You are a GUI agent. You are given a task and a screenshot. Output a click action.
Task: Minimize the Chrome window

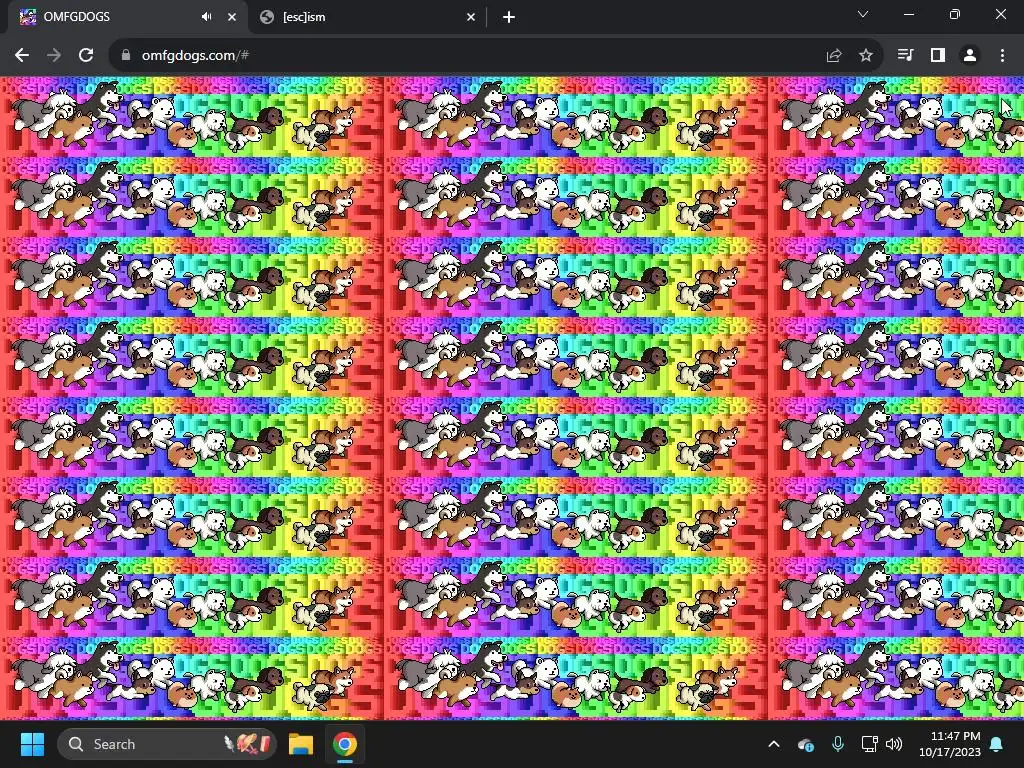(x=909, y=14)
